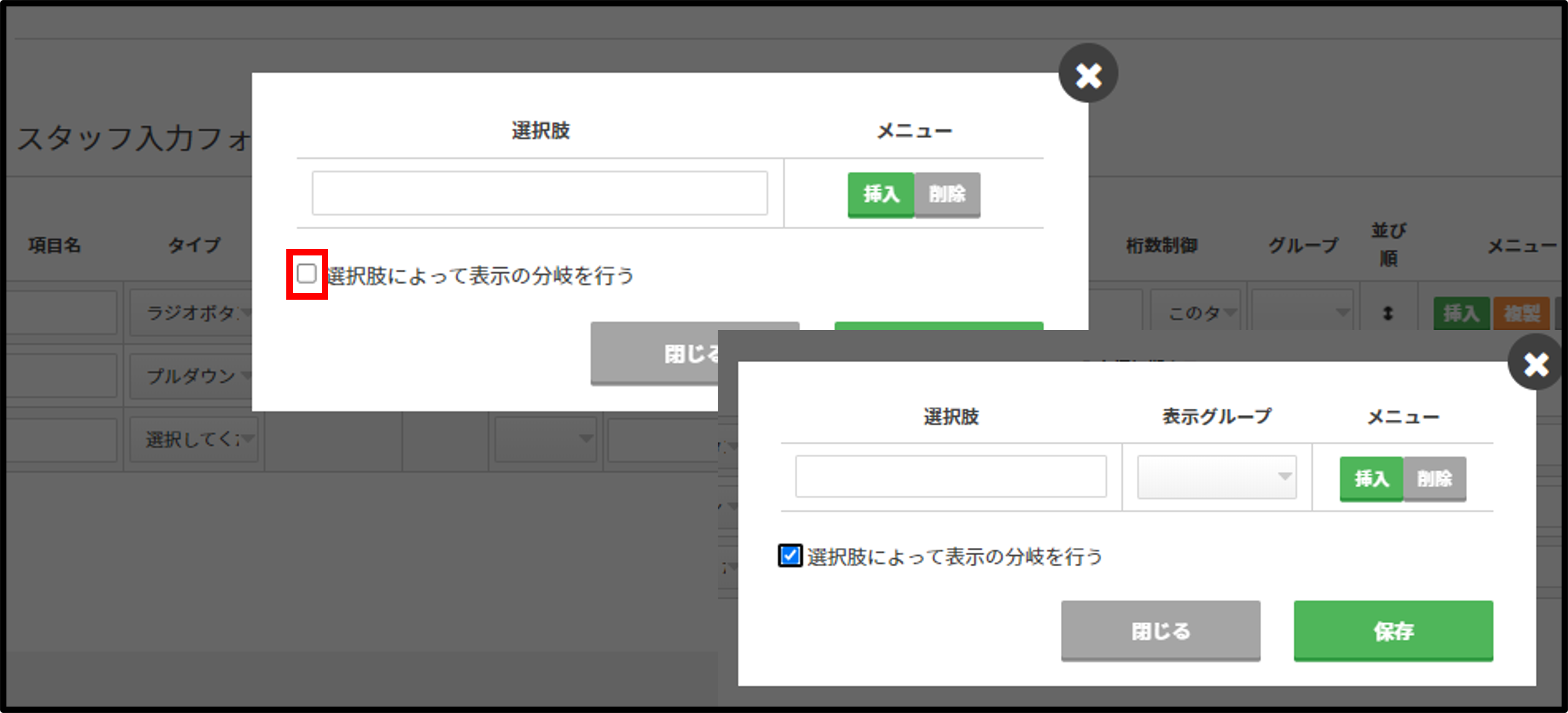
Task: Click the sort order arrows icon in 並び順 column
Action: pos(1388,312)
